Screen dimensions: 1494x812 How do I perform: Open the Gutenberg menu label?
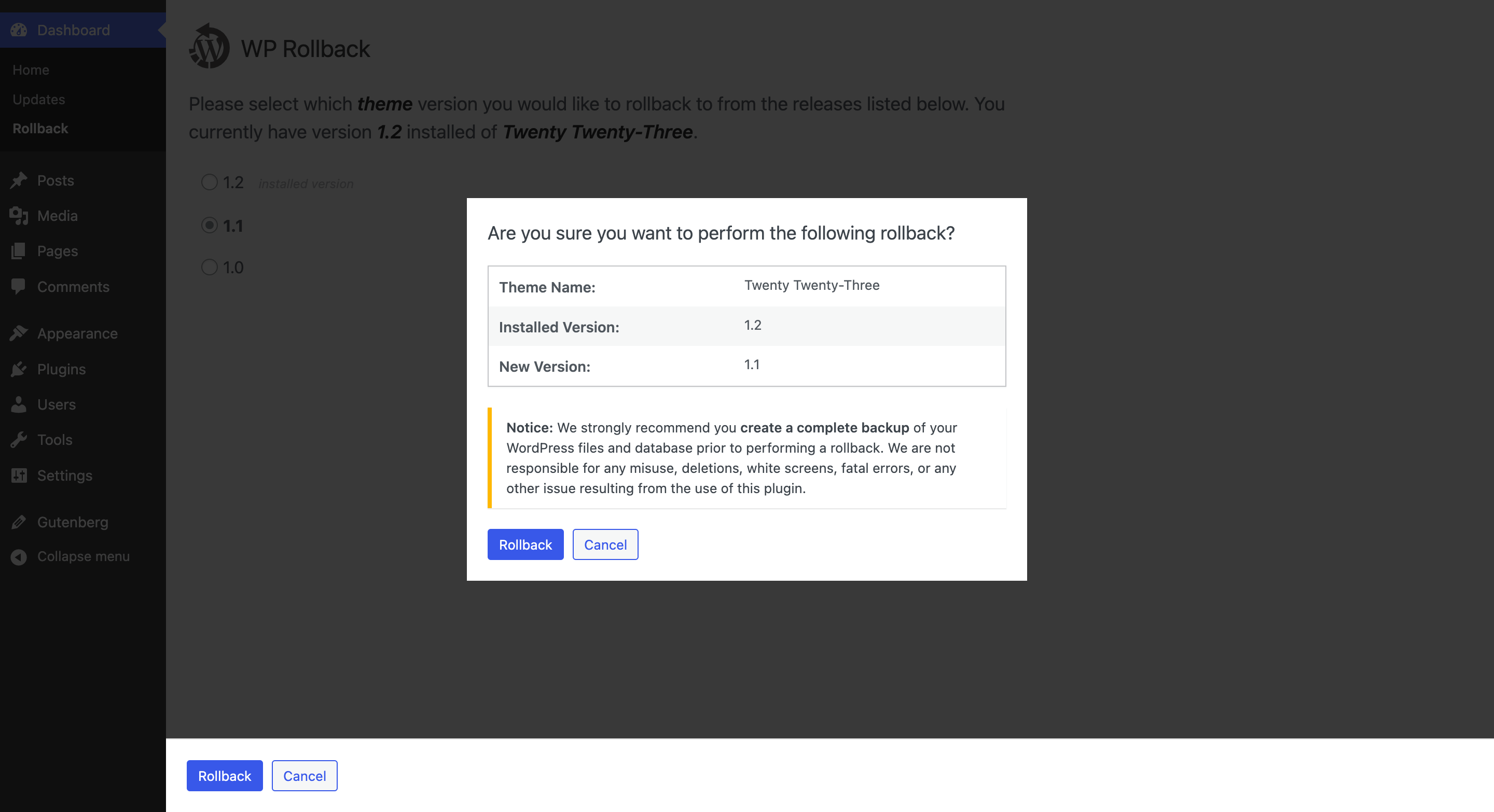point(73,522)
